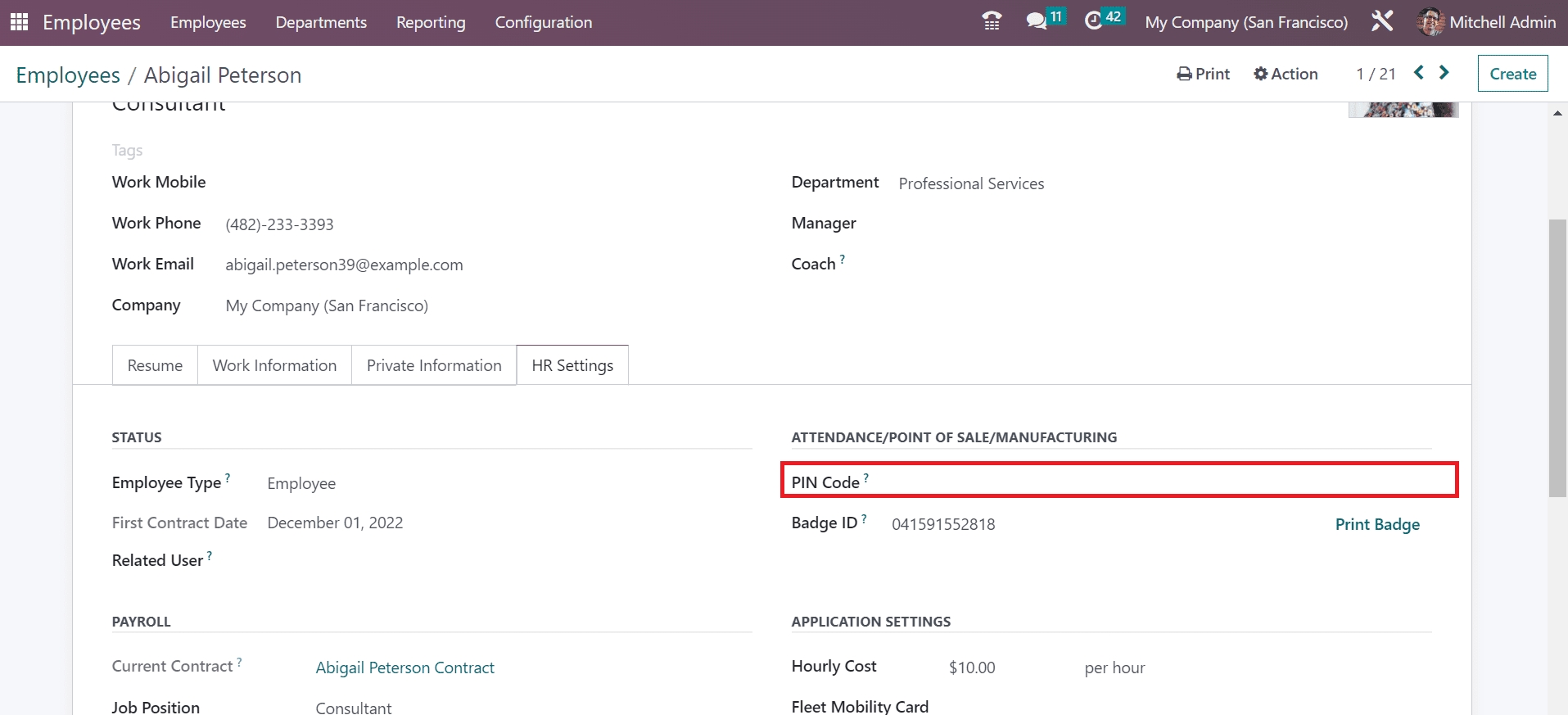Click the PIN Code help question mark

(866, 478)
